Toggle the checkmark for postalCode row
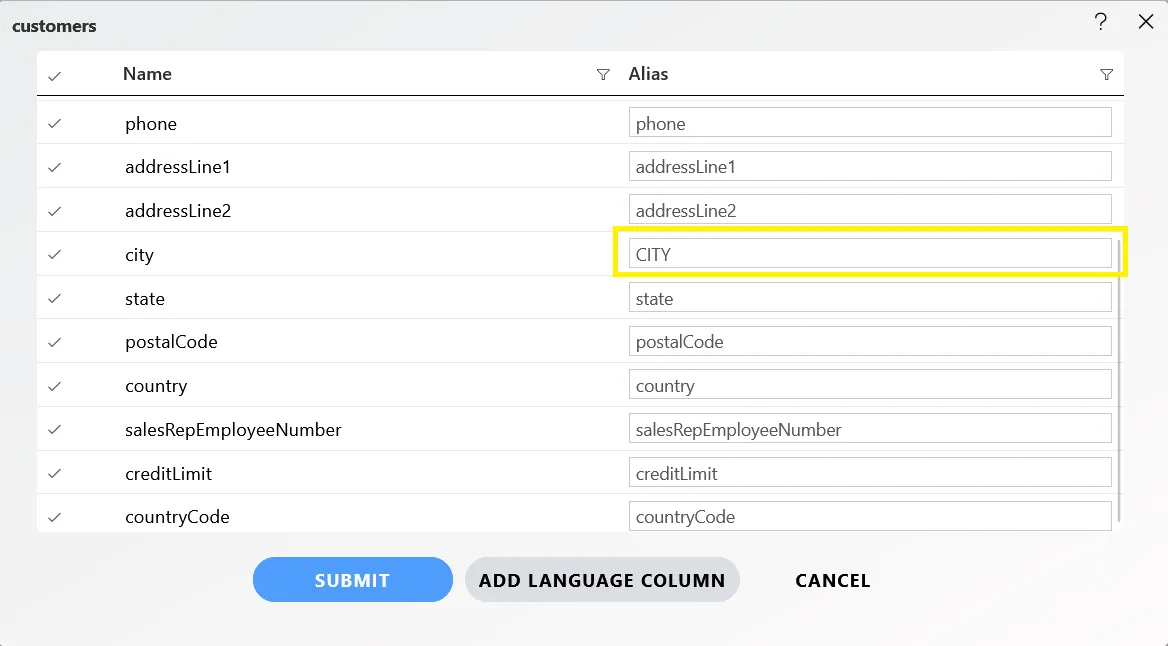Image resolution: width=1168 pixels, height=646 pixels. (54, 343)
